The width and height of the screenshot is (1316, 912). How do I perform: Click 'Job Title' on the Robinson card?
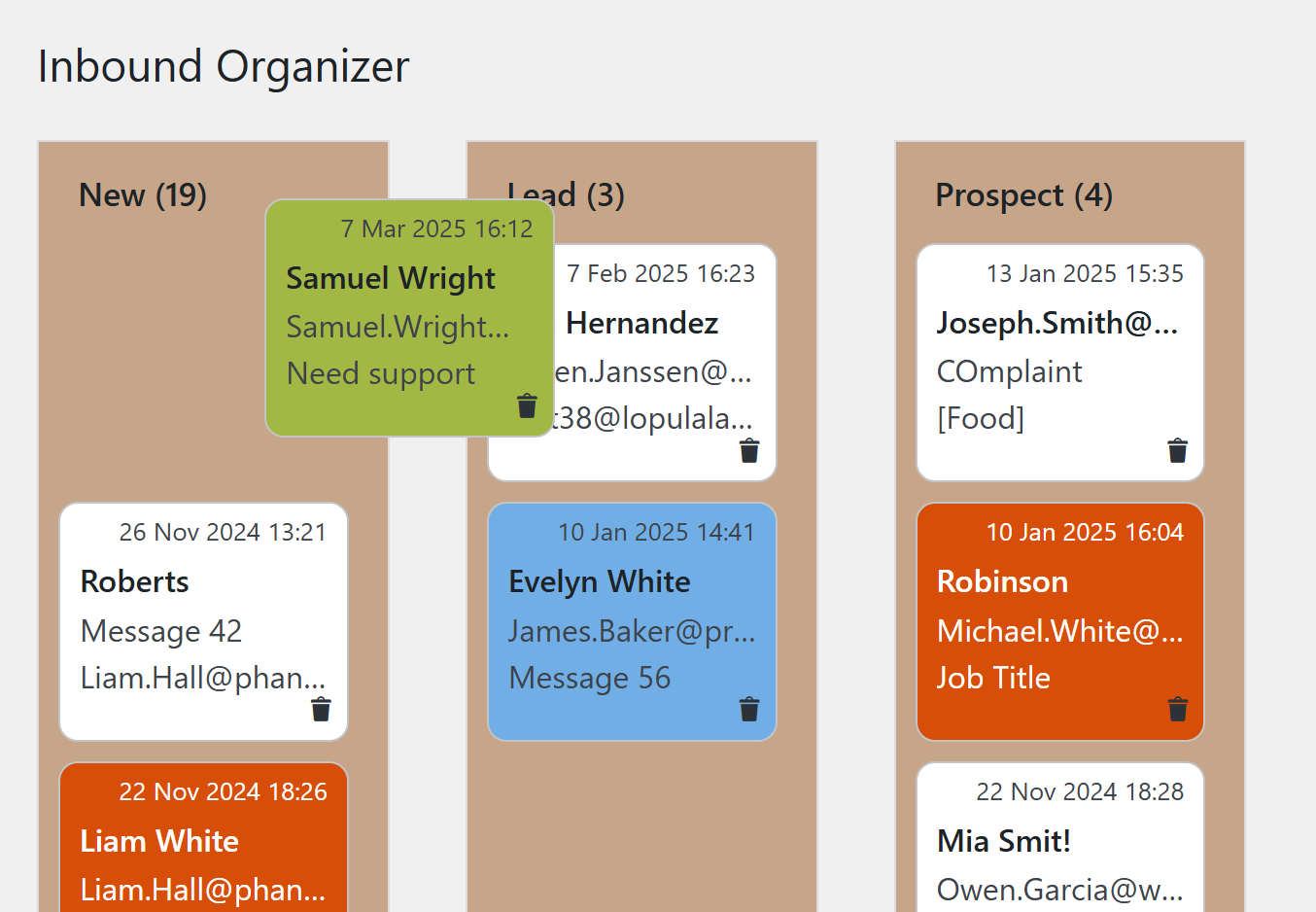point(993,678)
